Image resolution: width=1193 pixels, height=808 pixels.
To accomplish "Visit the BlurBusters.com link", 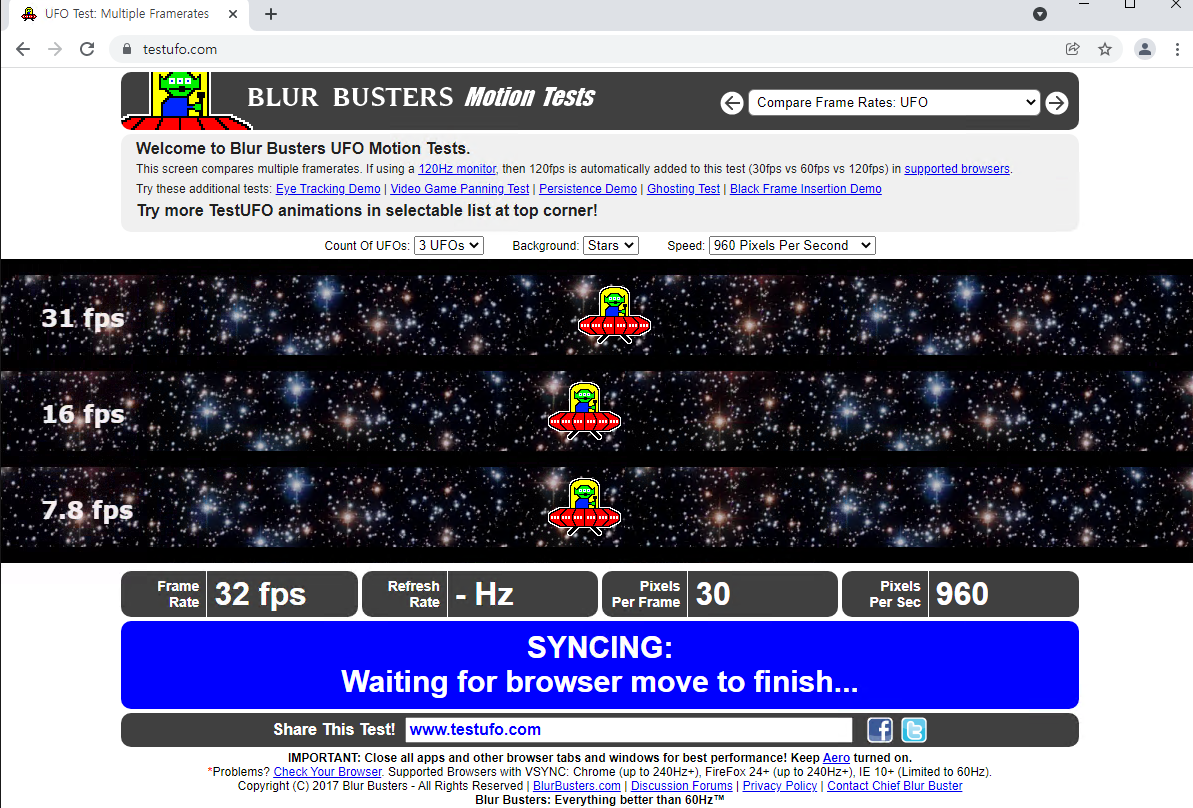I will click(x=577, y=786).
